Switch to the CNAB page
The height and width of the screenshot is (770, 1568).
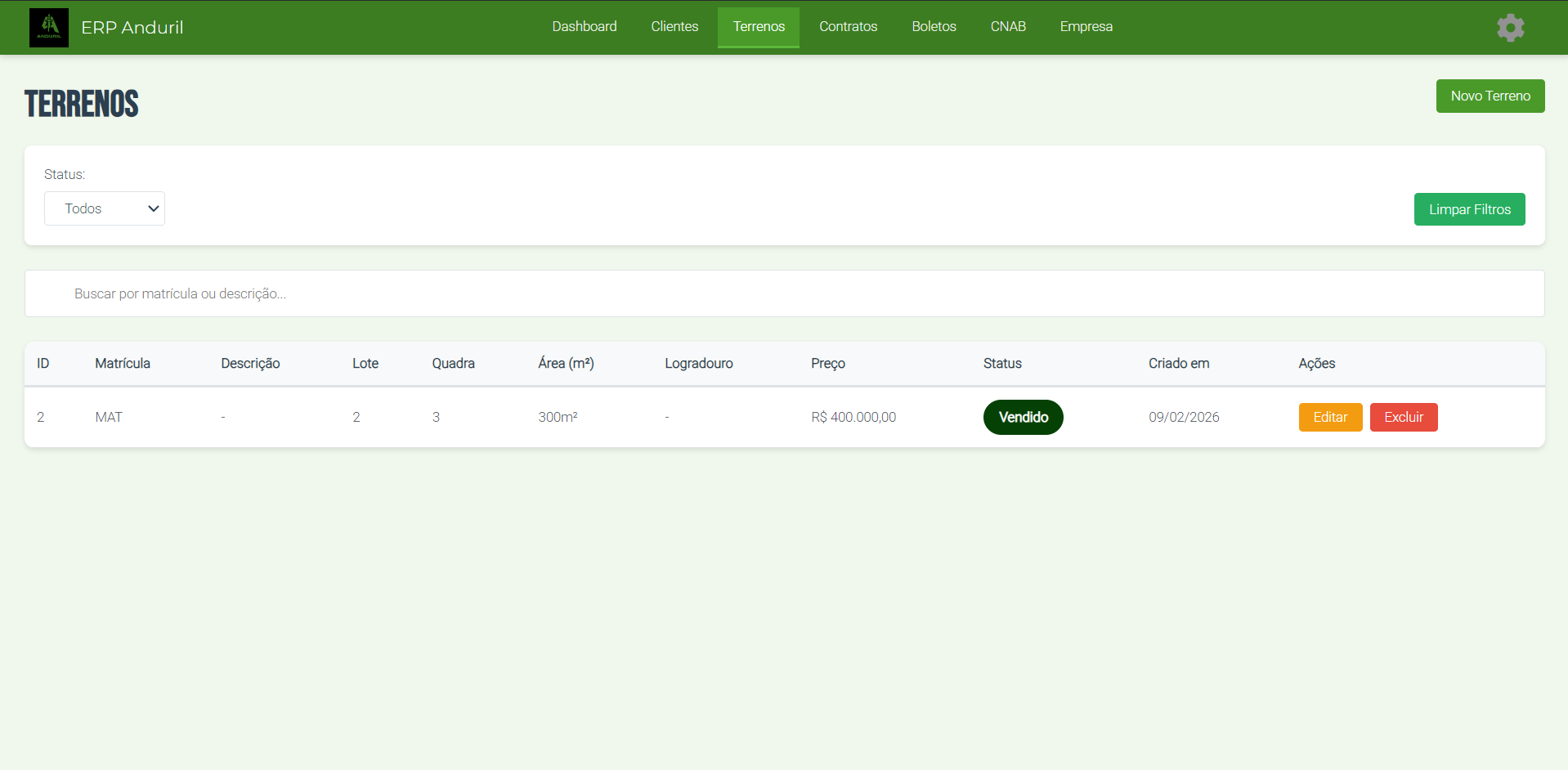click(x=1007, y=27)
